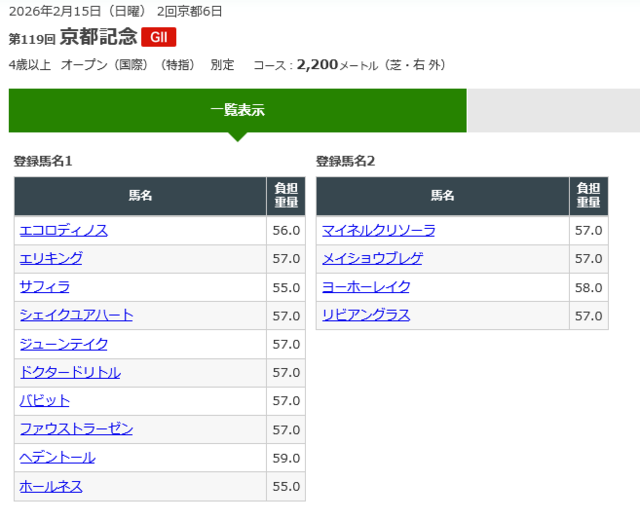Open the ジューンテイク horse page
This screenshot has height=520, width=640.
pyautogui.click(x=64, y=344)
